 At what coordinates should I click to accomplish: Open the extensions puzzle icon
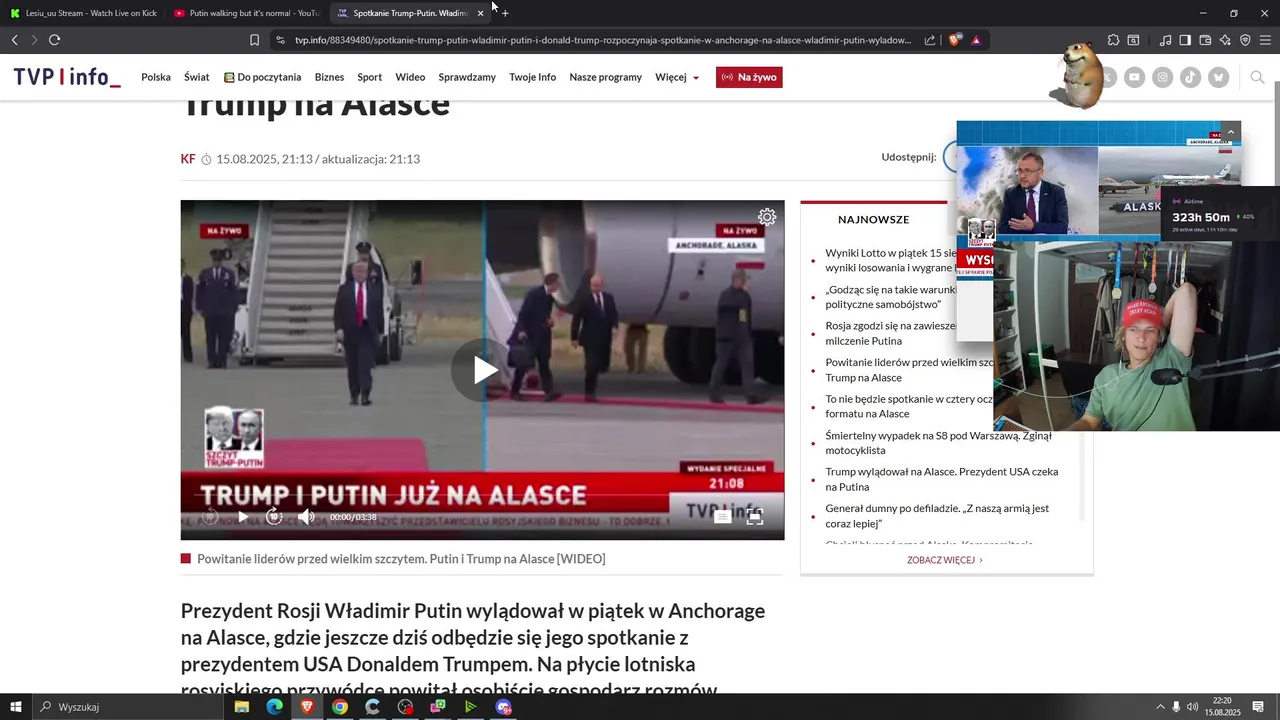tap(1113, 40)
